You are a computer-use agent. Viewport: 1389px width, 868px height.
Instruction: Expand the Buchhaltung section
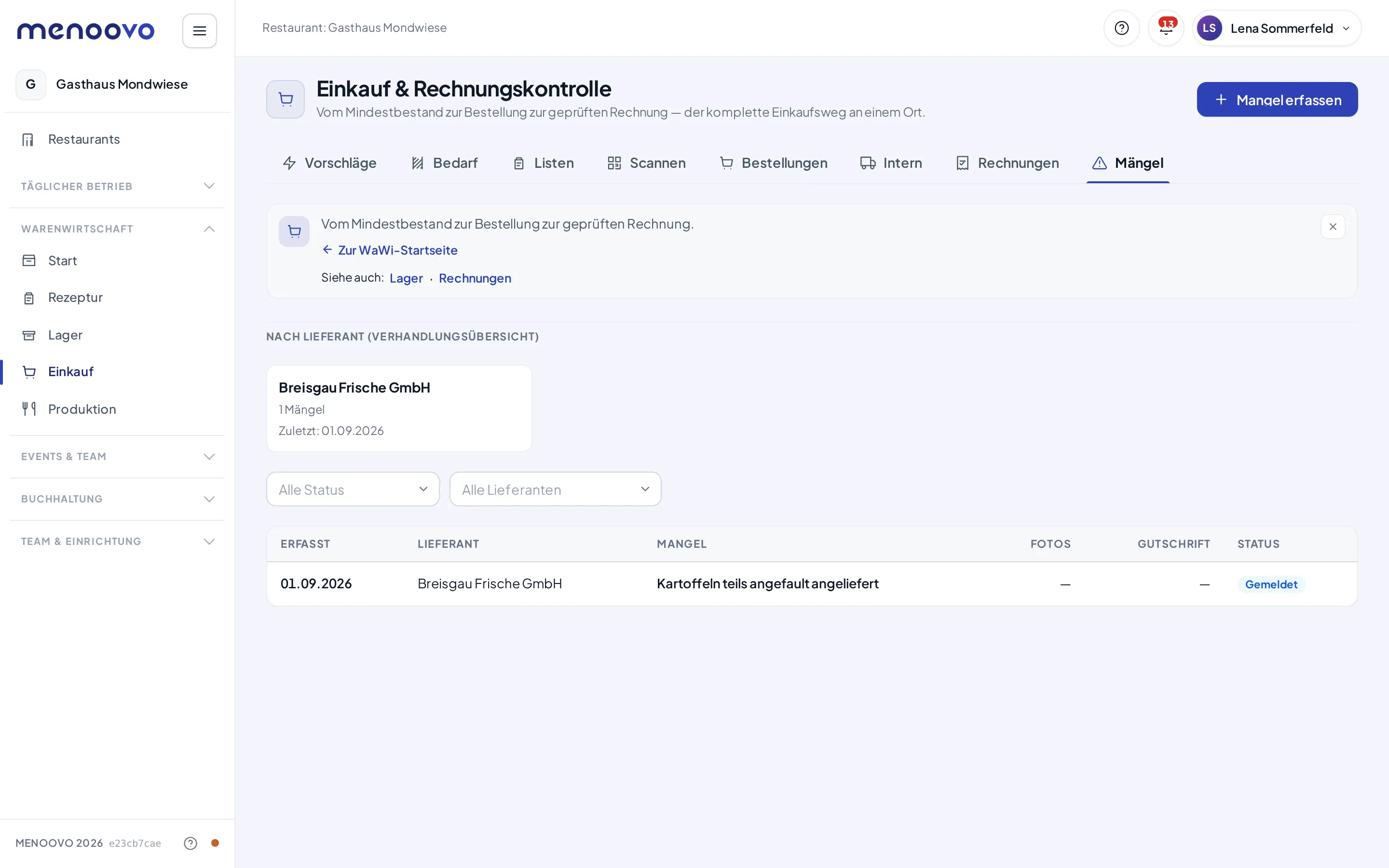coord(117,499)
